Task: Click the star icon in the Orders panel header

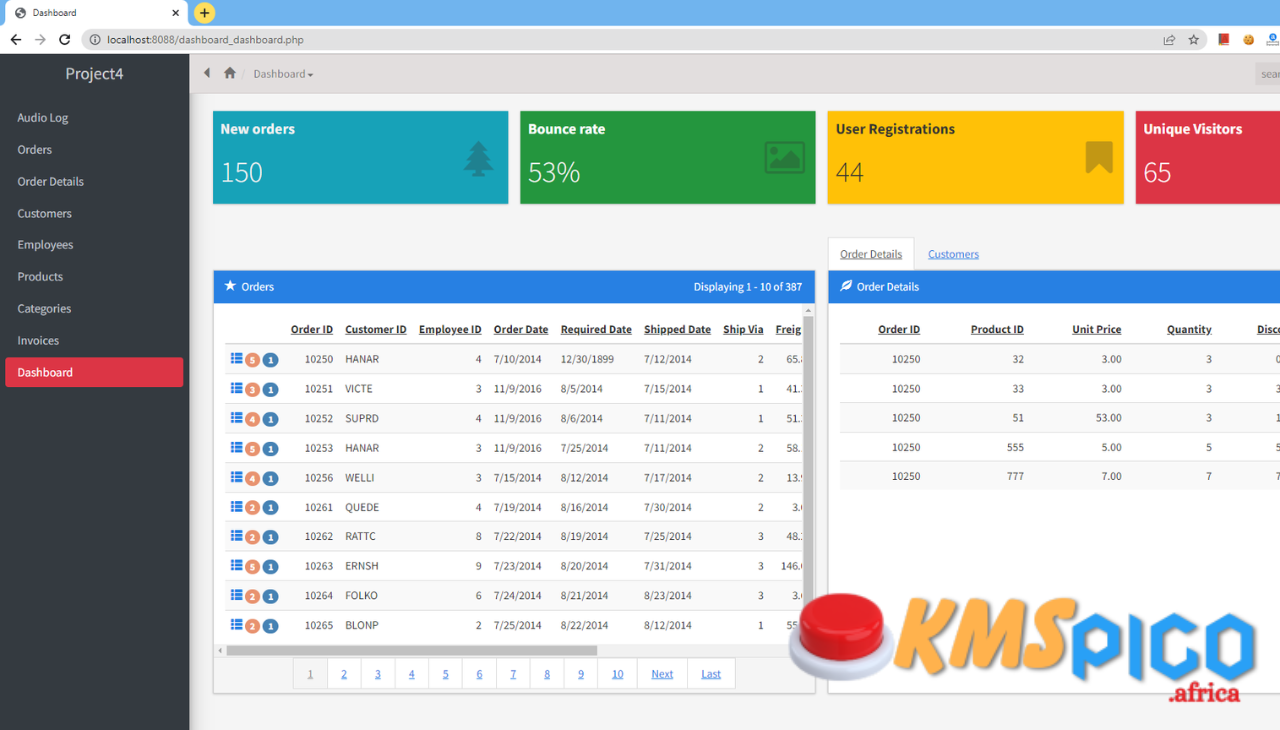Action: 230,286
